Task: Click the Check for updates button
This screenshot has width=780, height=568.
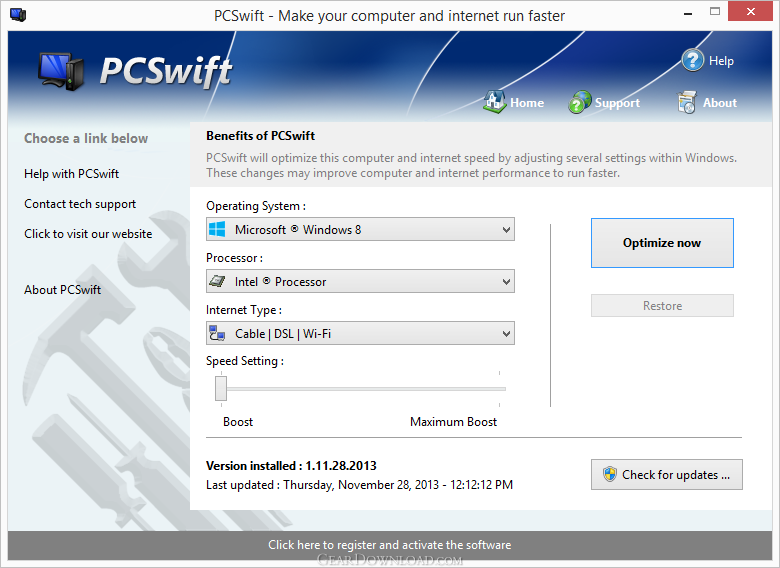Action: (667, 474)
